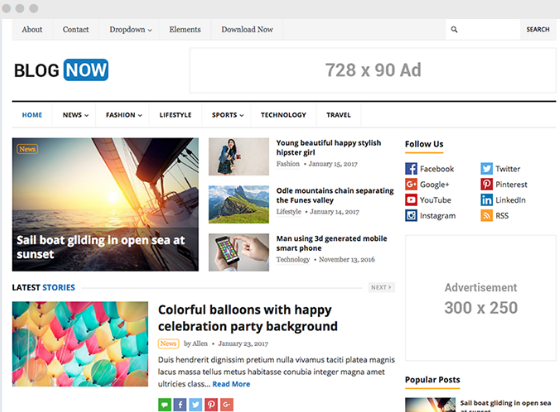This screenshot has height=412, width=560.
Task: Expand the SPORTS navigation dropdown
Action: click(228, 115)
